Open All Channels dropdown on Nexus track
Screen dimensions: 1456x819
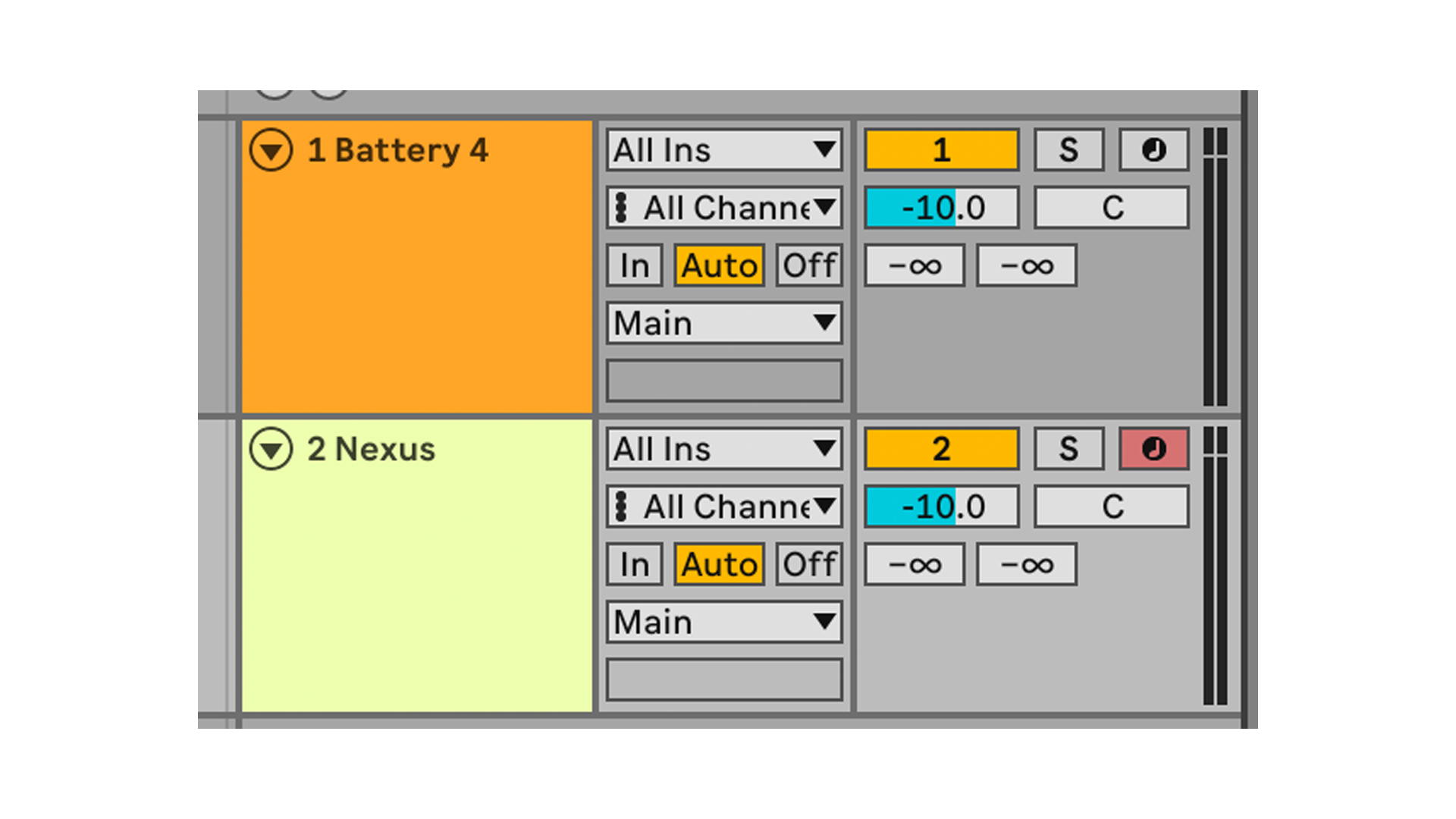coord(724,506)
